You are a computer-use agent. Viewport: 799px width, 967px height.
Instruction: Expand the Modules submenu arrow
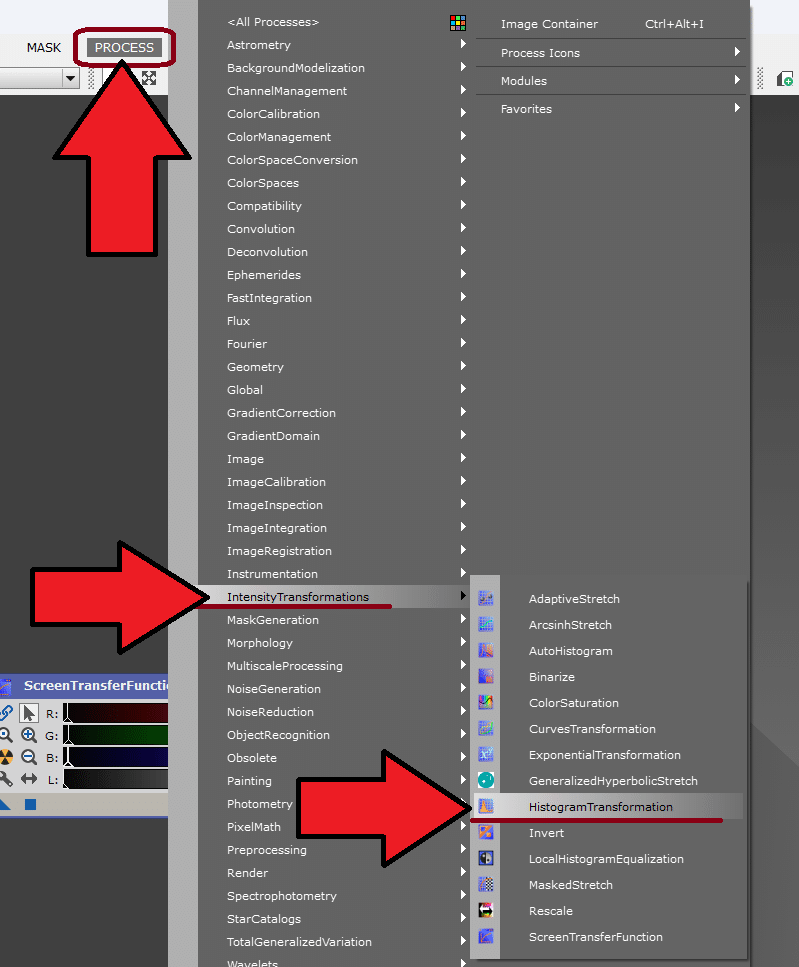(x=737, y=80)
